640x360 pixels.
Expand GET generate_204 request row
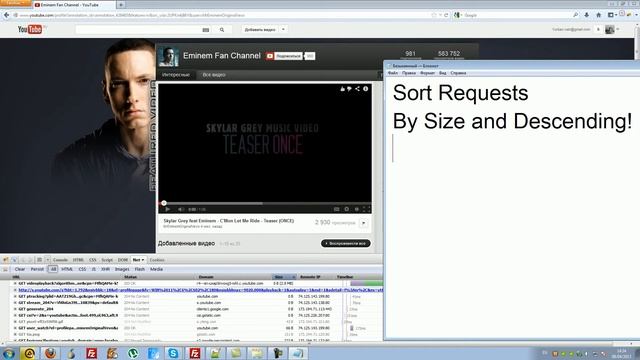coord(15,309)
